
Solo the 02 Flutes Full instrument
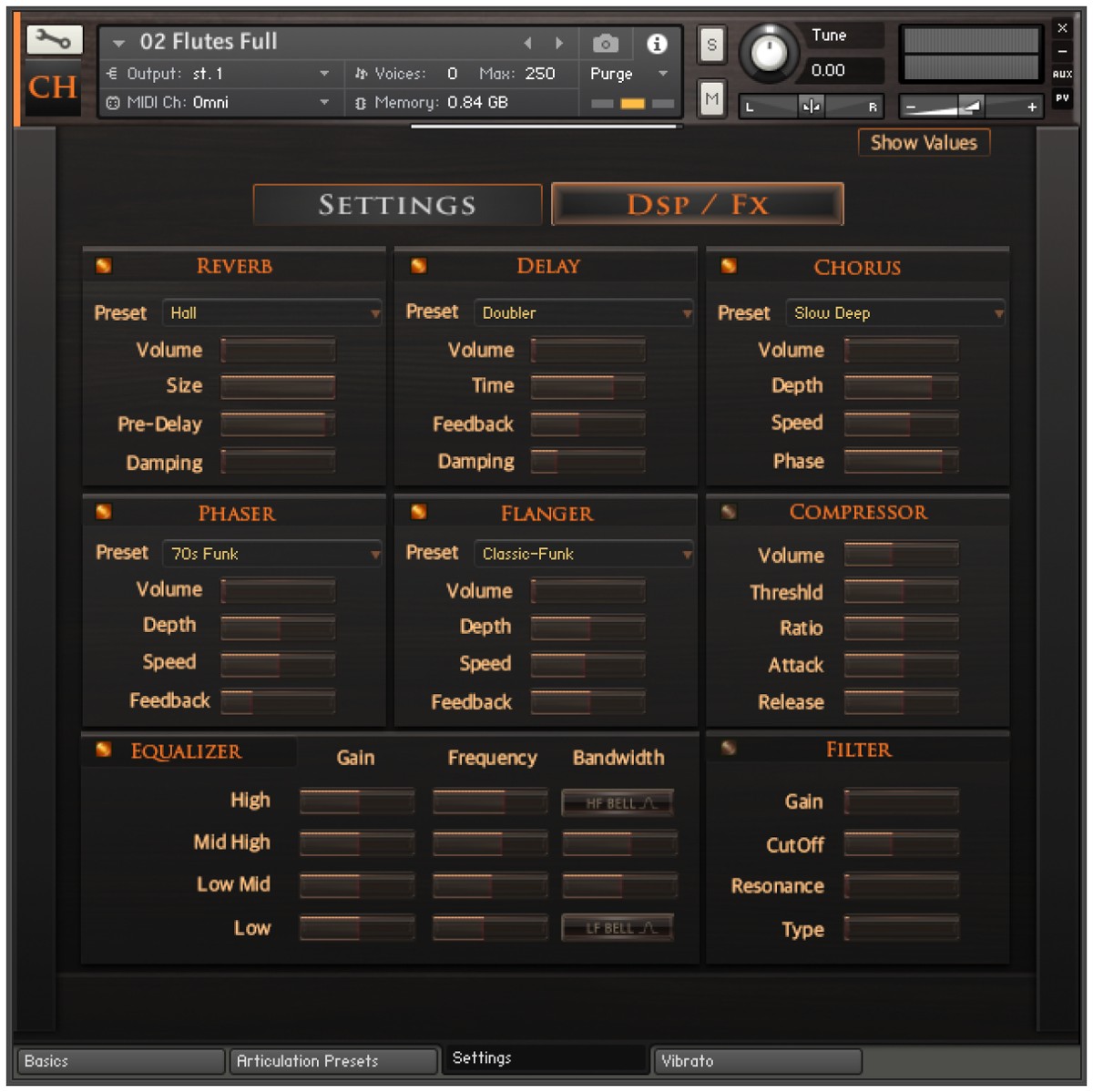point(711,46)
